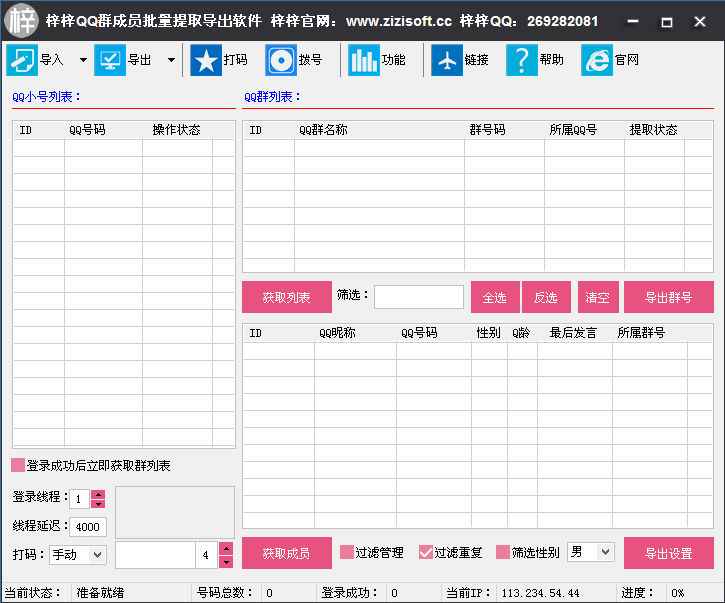
Task: Click the 获取列表 button
Action: pos(287,297)
